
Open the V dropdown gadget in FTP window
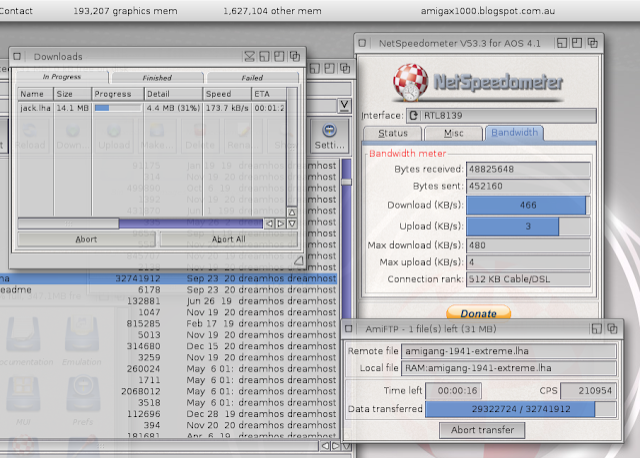(344, 106)
